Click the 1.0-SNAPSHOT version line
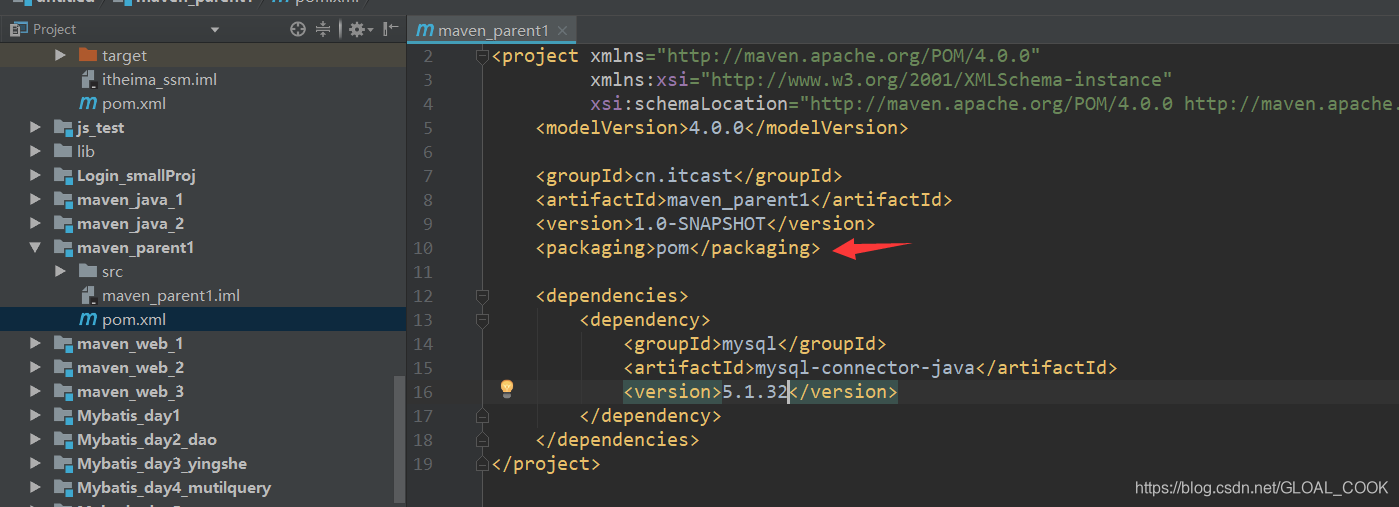Image resolution: width=1399 pixels, height=507 pixels. click(706, 223)
